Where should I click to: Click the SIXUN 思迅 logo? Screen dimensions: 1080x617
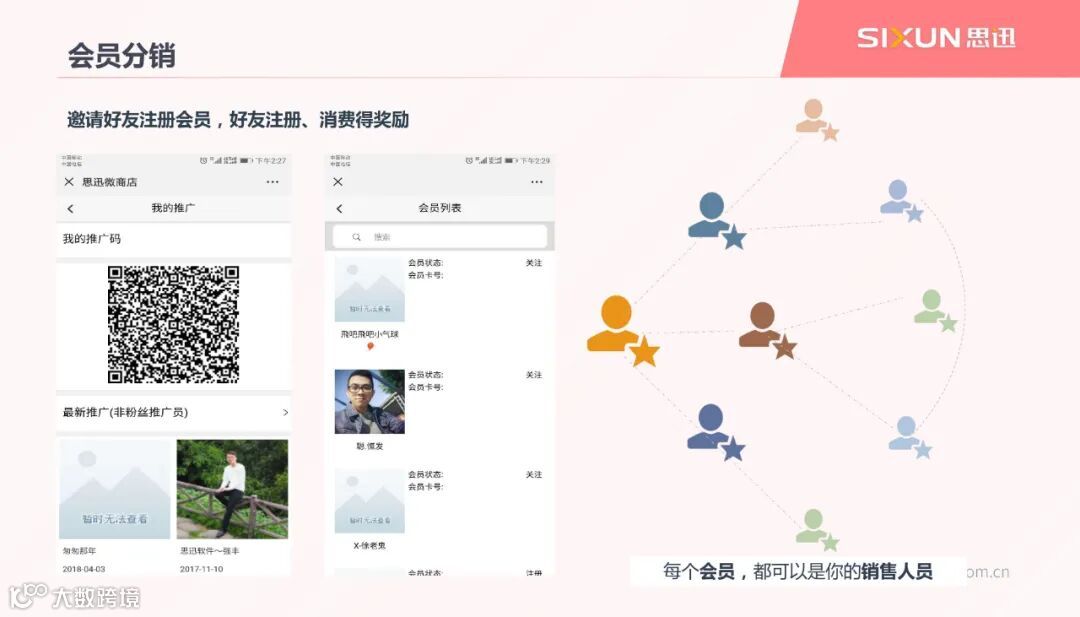click(936, 37)
